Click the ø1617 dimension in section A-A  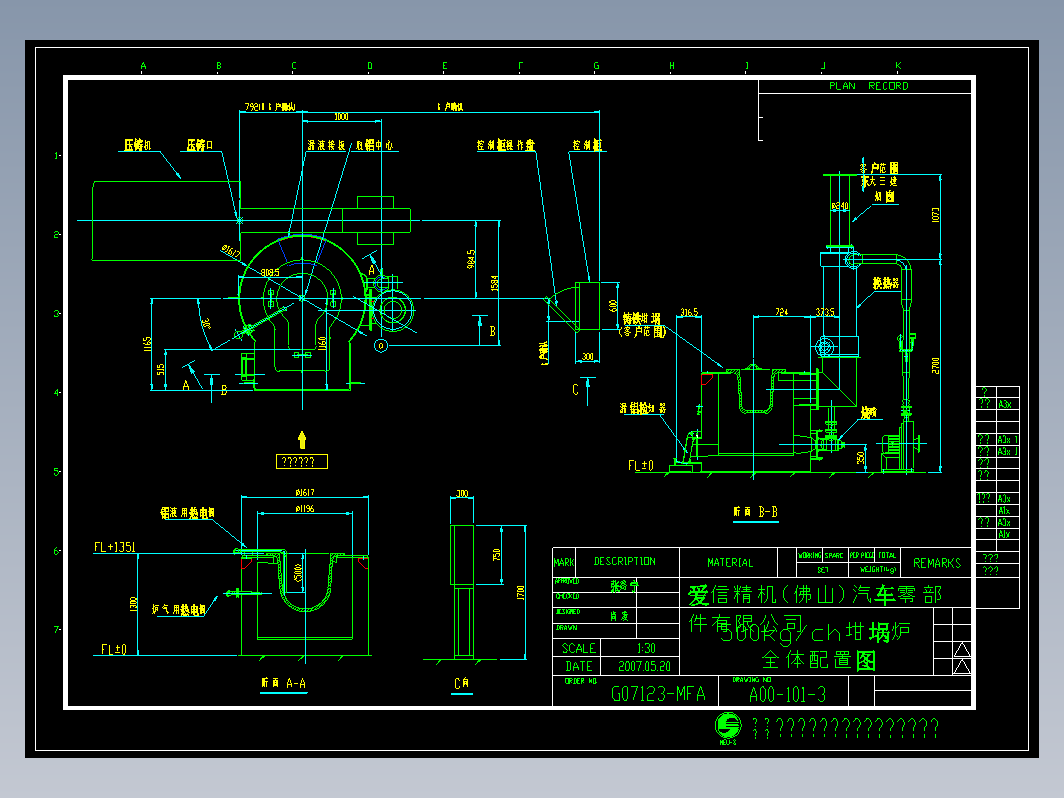tap(305, 492)
